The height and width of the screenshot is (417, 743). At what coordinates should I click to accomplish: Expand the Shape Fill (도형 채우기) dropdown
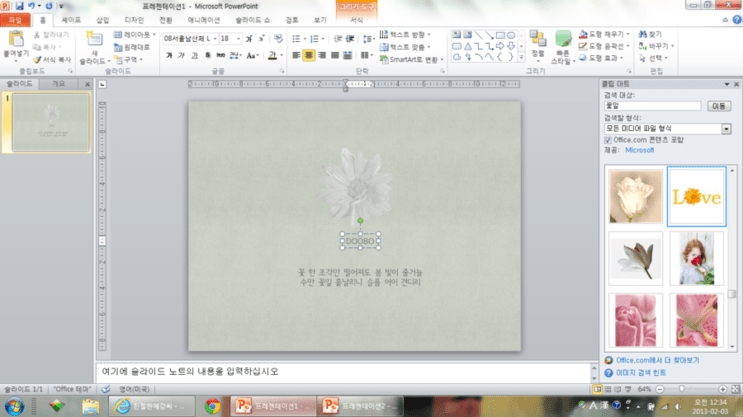tap(628, 34)
